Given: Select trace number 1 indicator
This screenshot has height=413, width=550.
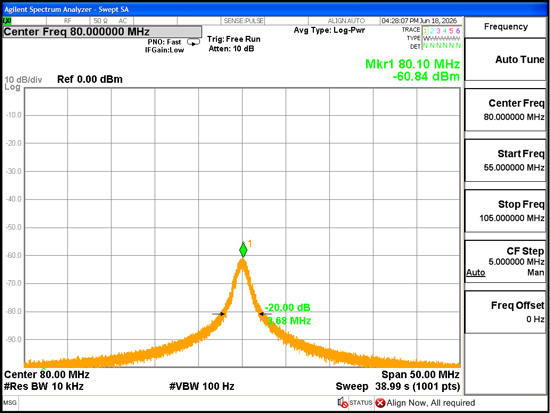Looking at the screenshot, I should click(425, 31).
